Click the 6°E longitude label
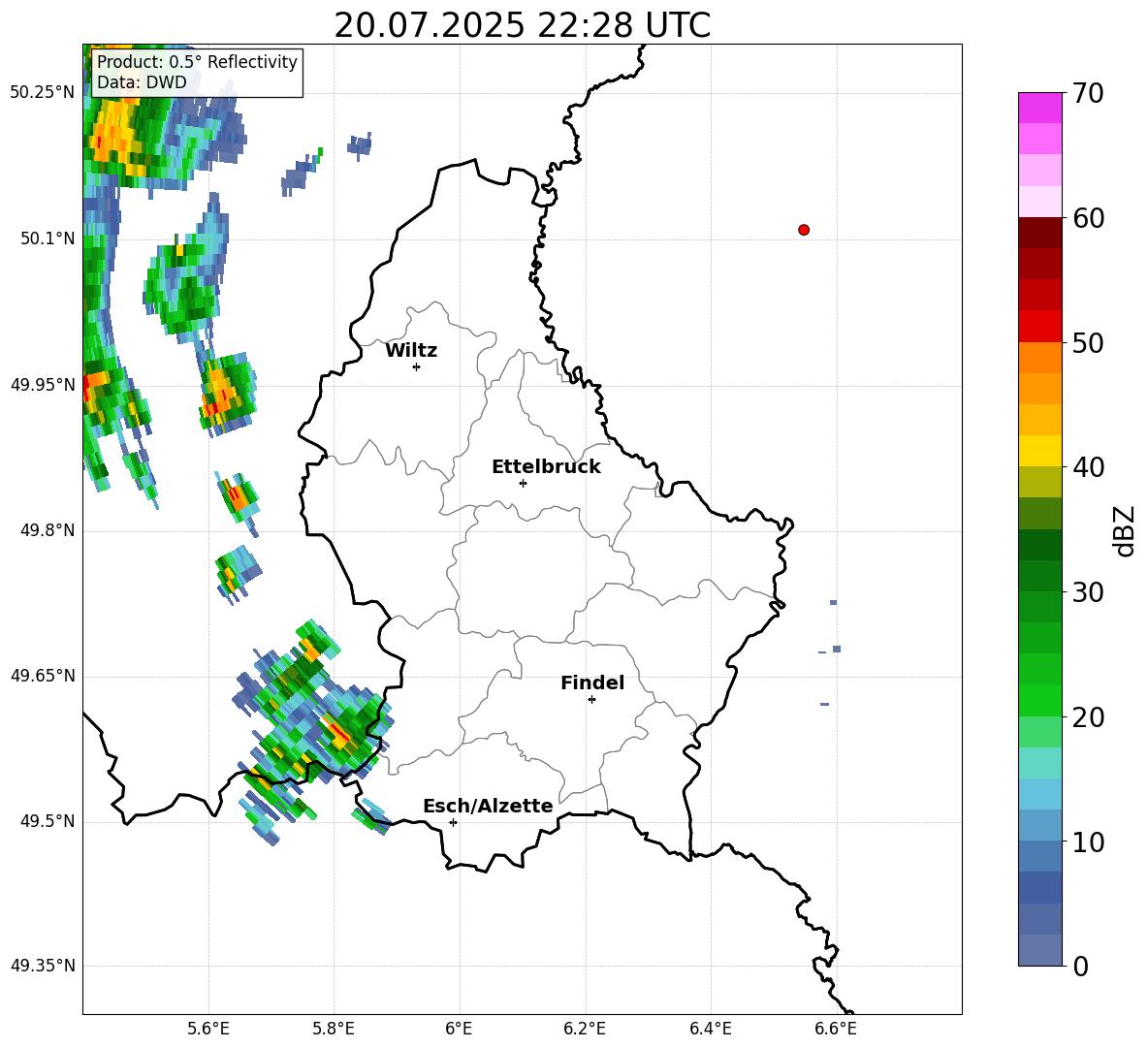This screenshot has width=1148, height=1048. [x=459, y=1029]
